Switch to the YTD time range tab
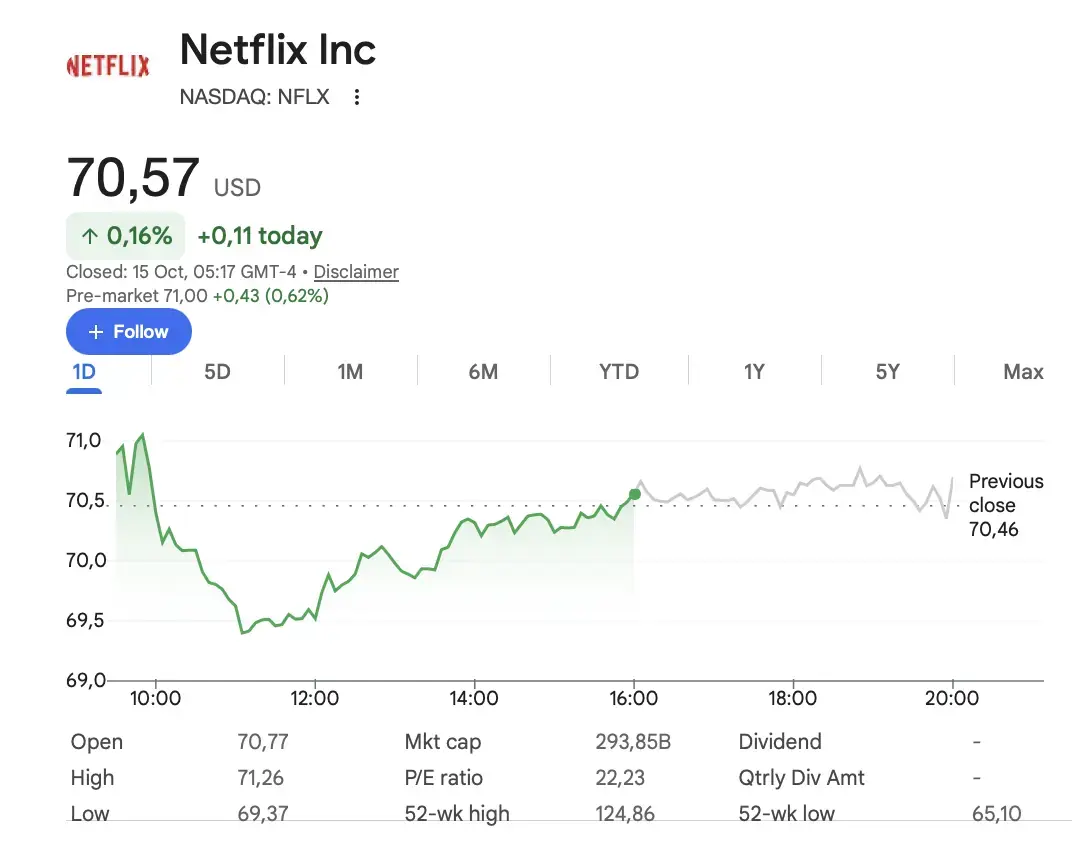The image size is (1072, 866). click(619, 372)
